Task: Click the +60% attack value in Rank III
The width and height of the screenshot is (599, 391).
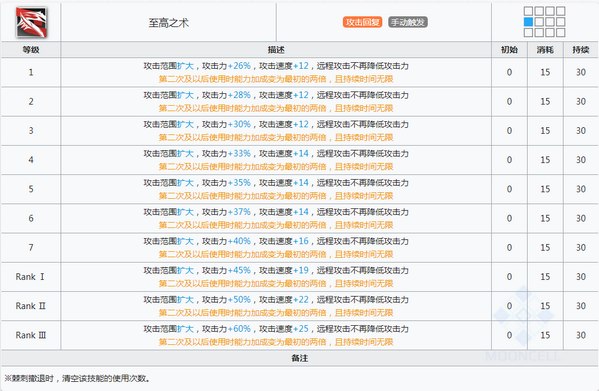Action: [239, 329]
